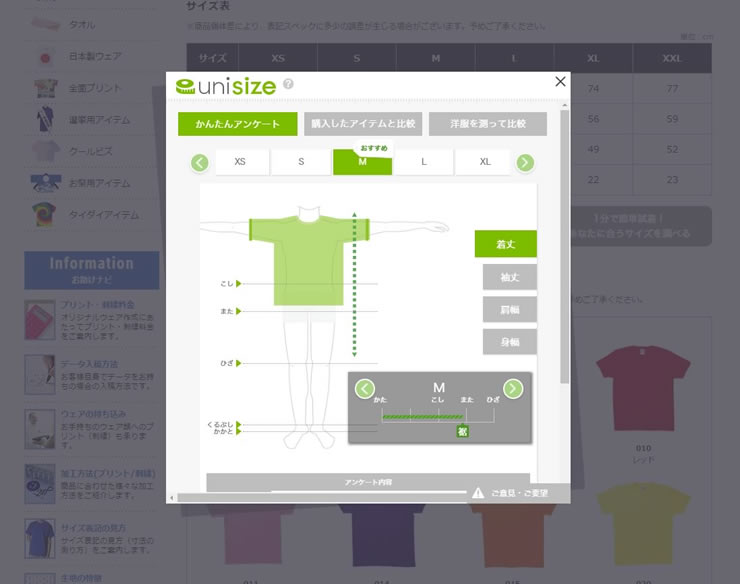Choose size L in the size selector
The image size is (740, 584).
(x=424, y=162)
